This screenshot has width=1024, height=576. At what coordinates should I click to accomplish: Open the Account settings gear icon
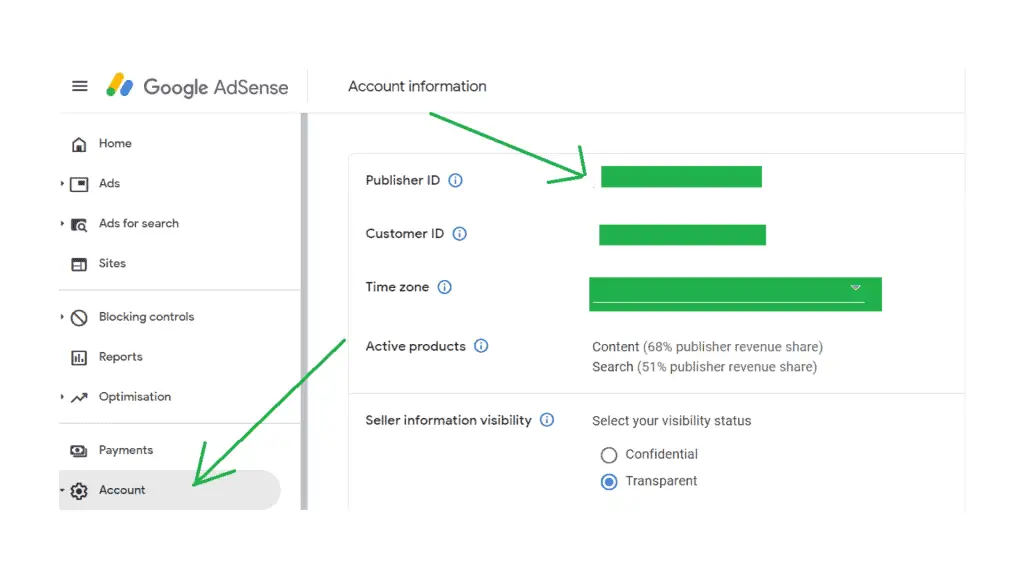click(79, 490)
